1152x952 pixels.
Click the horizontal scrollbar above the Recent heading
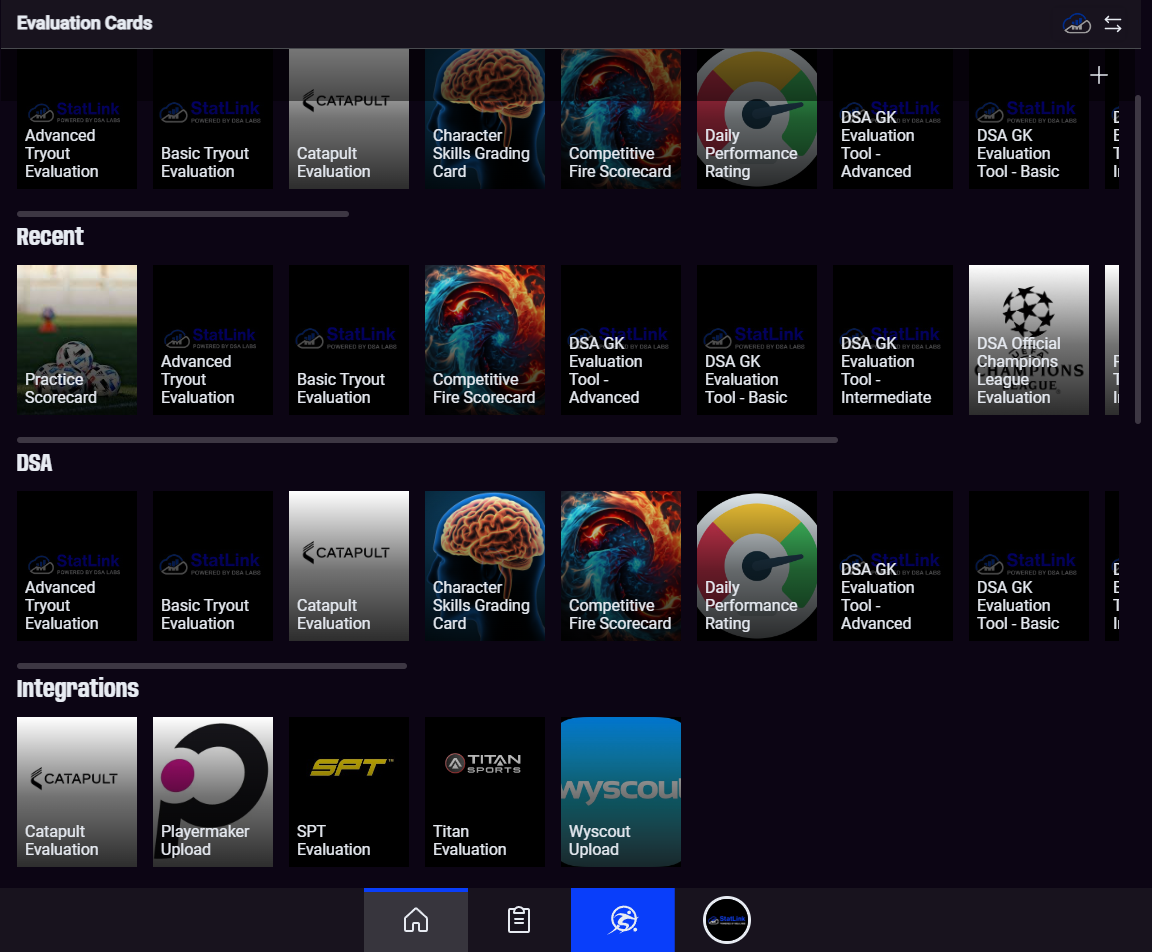[x=183, y=214]
